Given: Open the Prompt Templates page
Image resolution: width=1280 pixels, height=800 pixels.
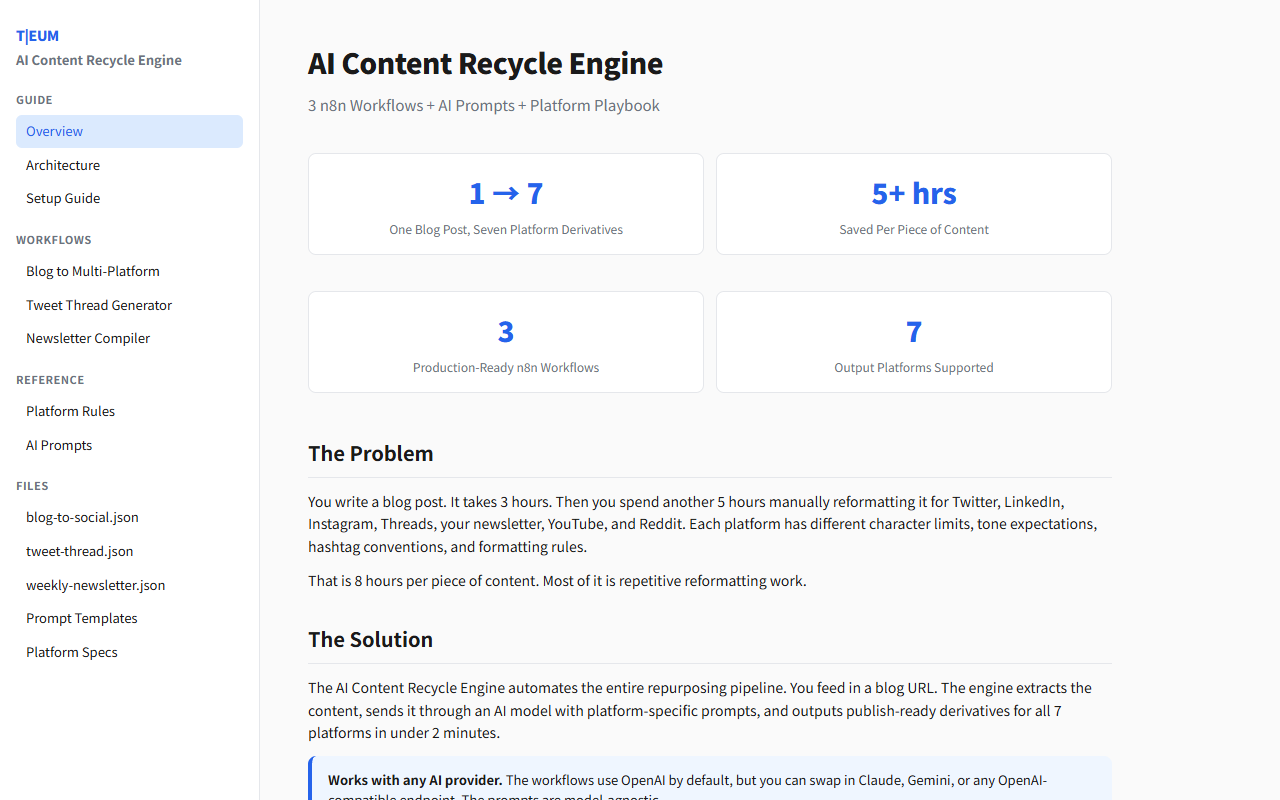Looking at the screenshot, I should [x=82, y=618].
